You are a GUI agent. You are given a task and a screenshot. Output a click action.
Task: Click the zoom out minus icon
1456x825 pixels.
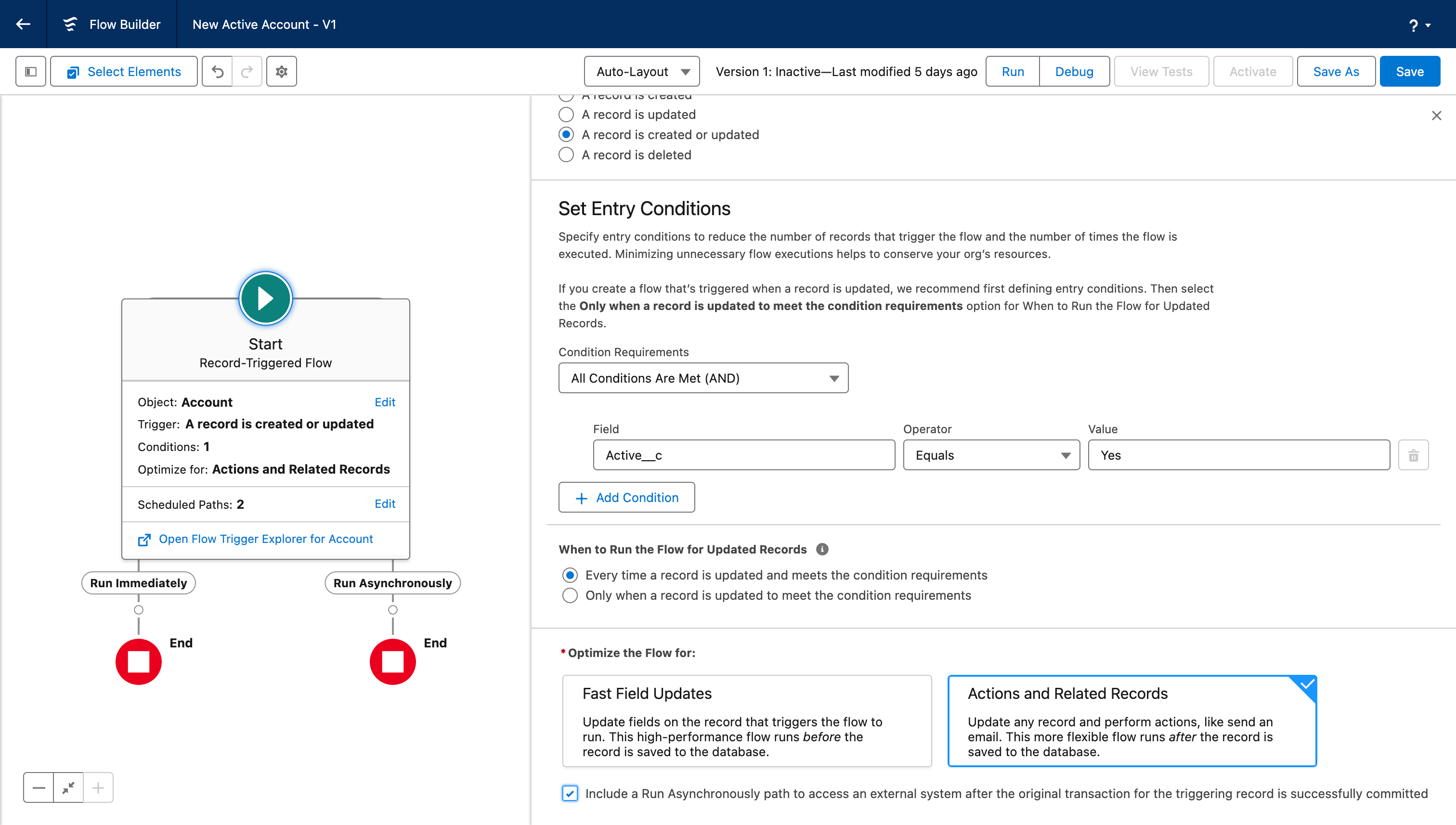click(x=39, y=787)
